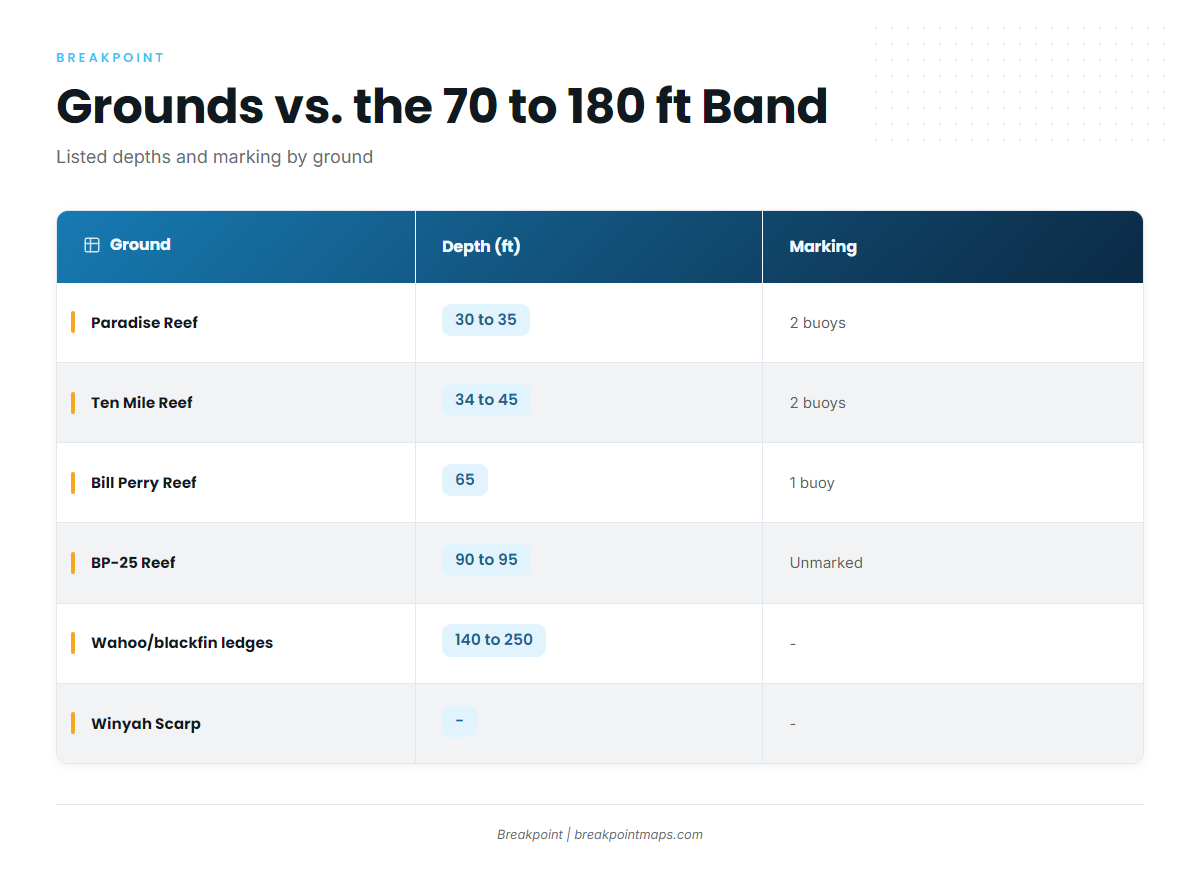The width and height of the screenshot is (1200, 869).
Task: Click the 90 to 95 depth badge
Action: pyautogui.click(x=486, y=560)
